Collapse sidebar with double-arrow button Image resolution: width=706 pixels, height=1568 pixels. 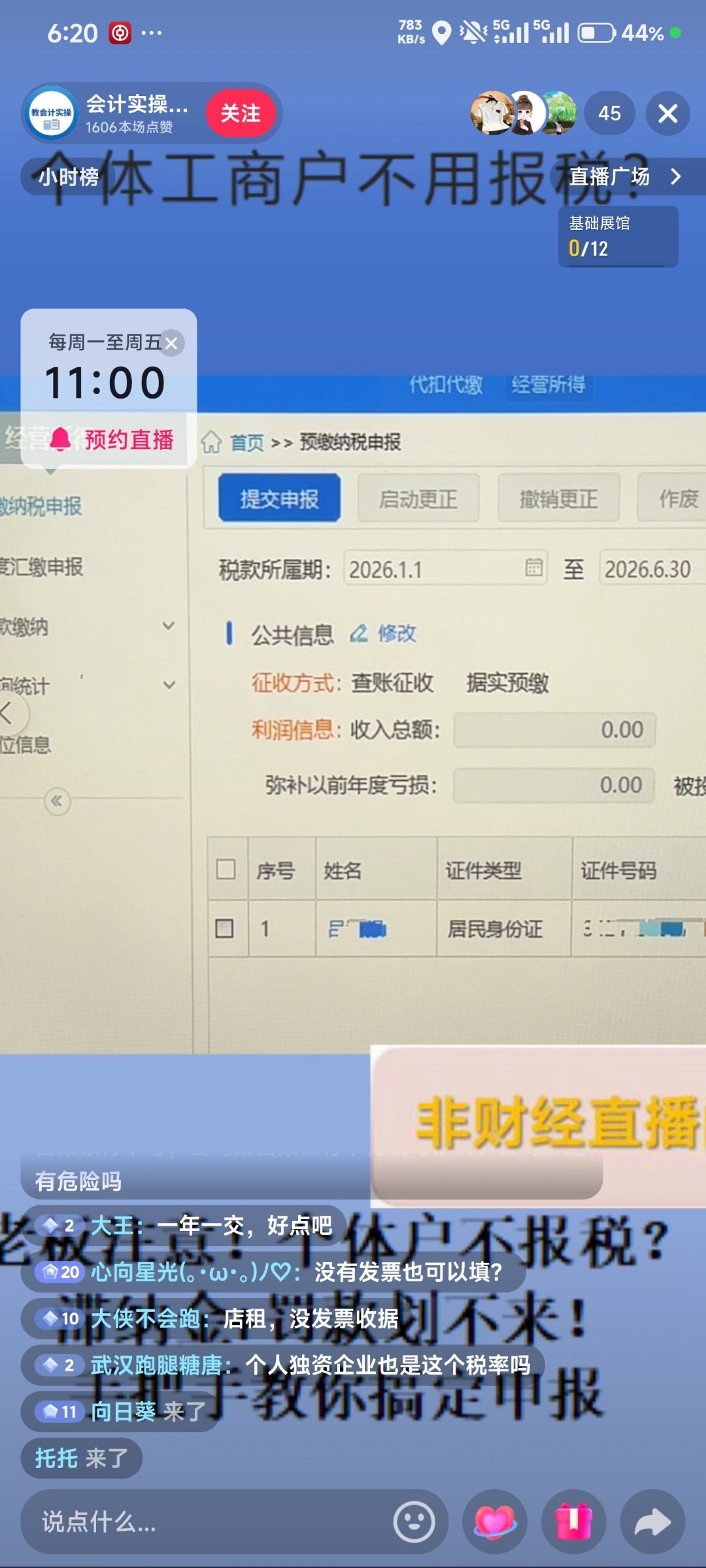pyautogui.click(x=57, y=801)
